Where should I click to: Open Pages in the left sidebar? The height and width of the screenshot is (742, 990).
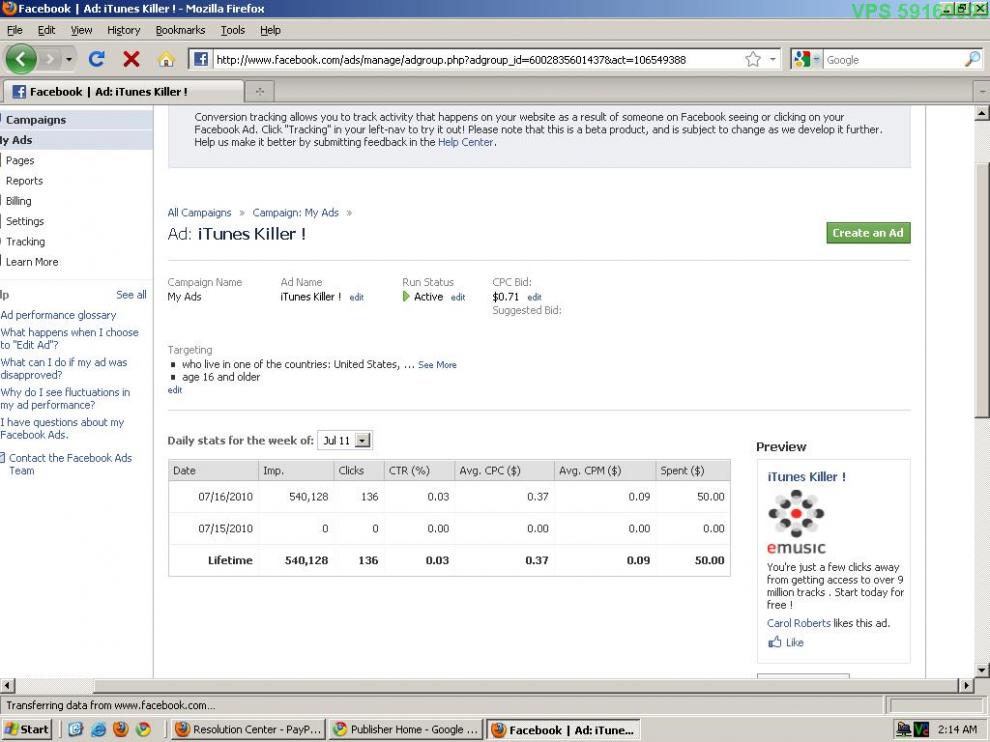click(x=20, y=160)
